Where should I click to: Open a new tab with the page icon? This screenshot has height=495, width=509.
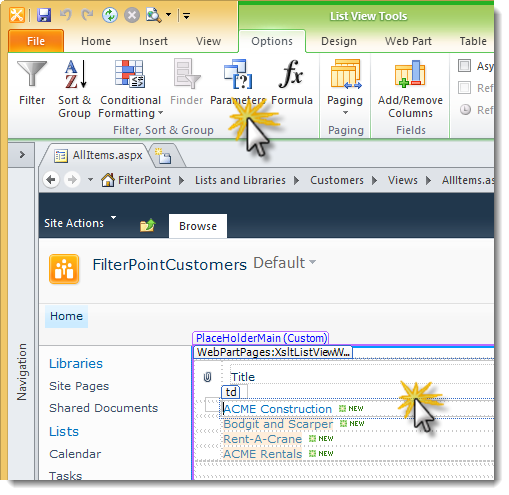pyautogui.click(x=163, y=156)
